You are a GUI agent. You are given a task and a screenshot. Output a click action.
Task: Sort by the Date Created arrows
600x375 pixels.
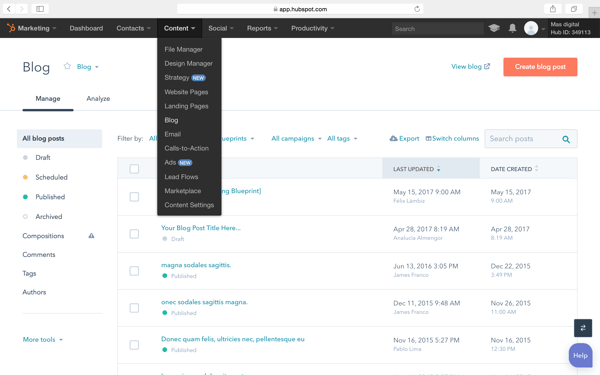[x=536, y=168]
